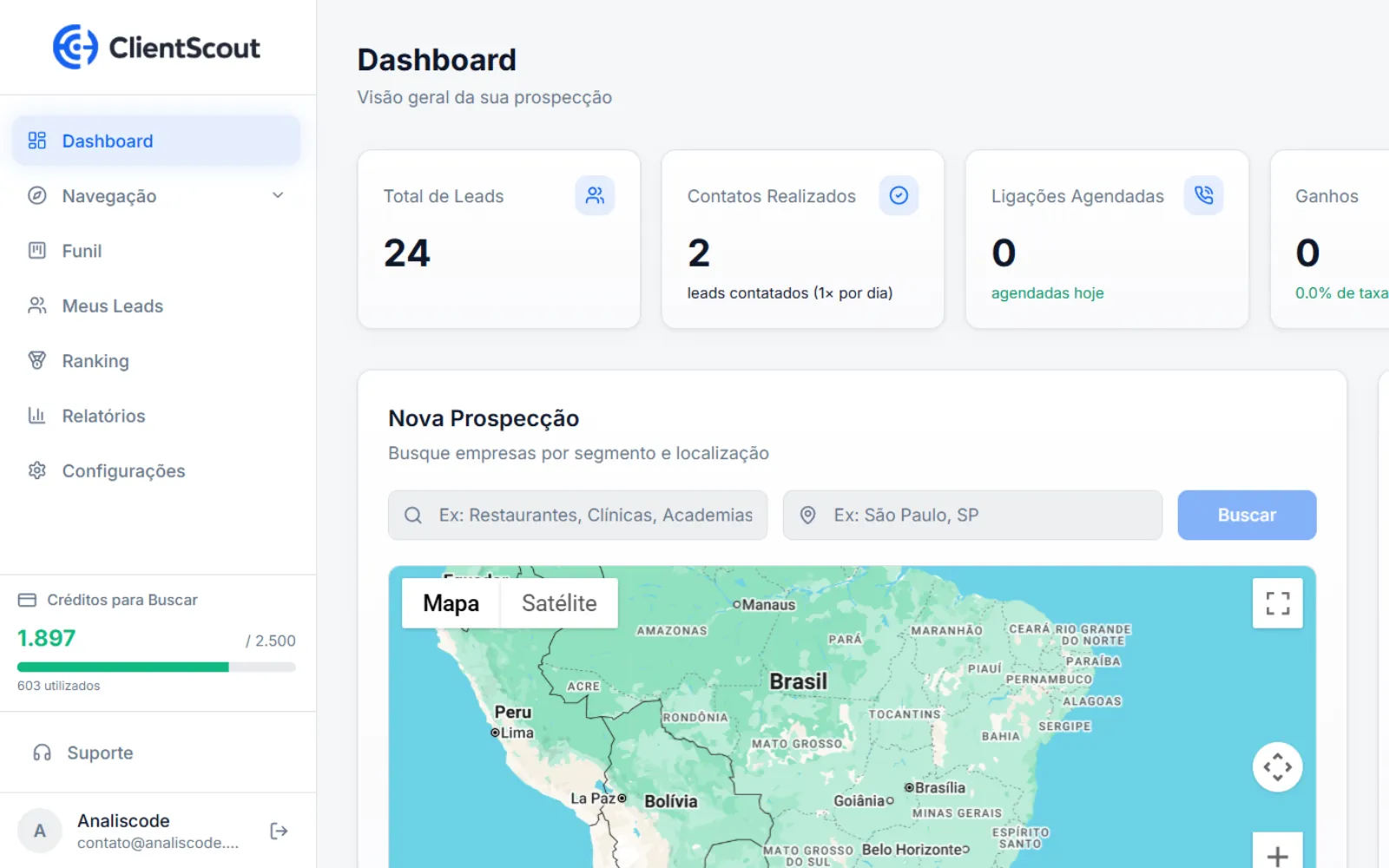Click the Total de Leads users icon
This screenshot has width=1389, height=868.
coord(595,195)
